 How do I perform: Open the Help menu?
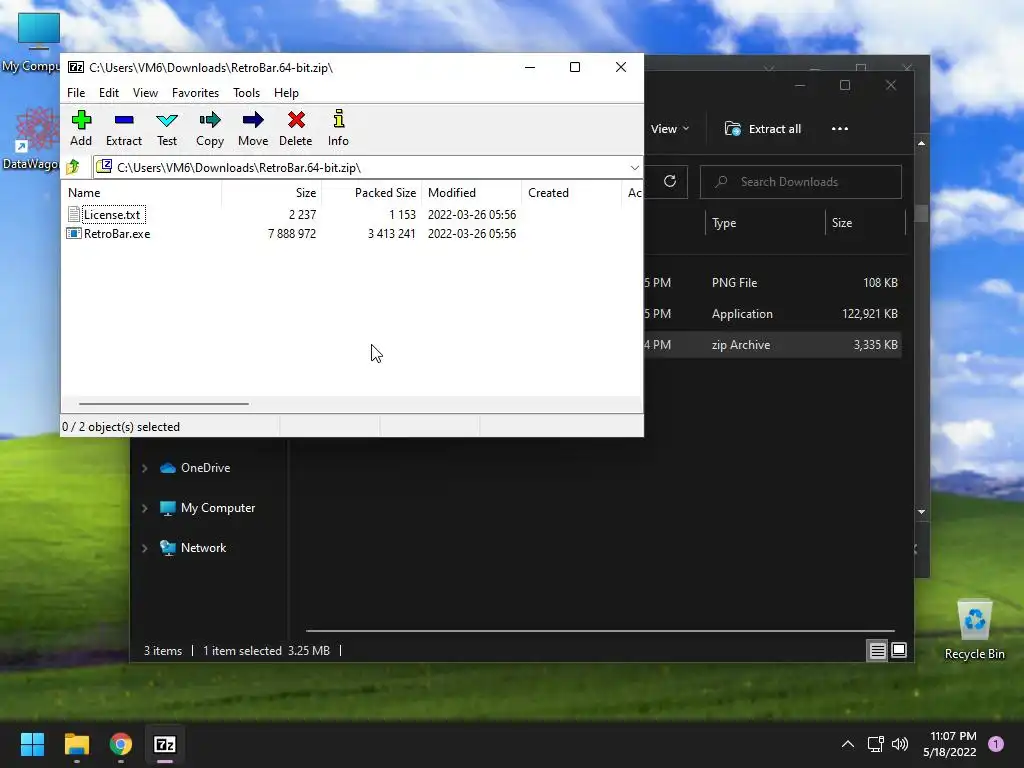286,93
